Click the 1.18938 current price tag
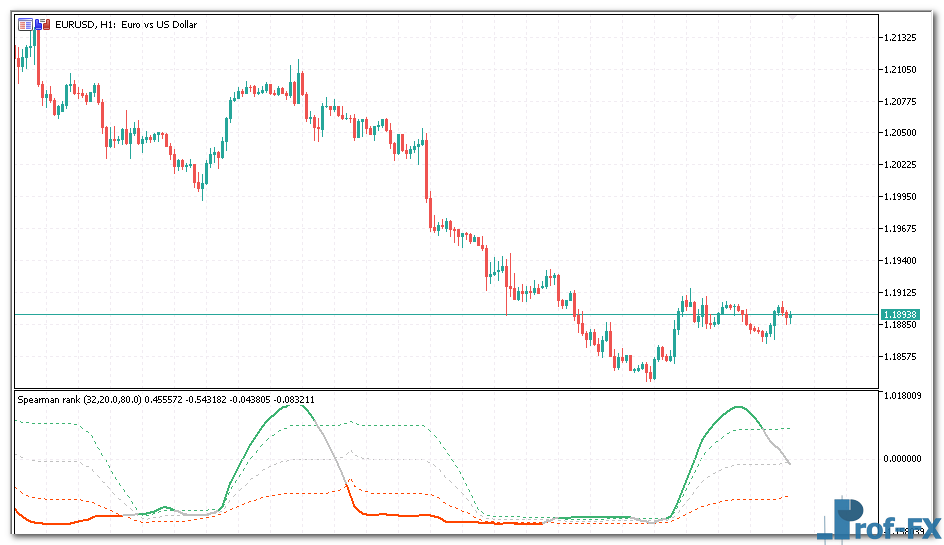Screen dimensions: 944x545 pyautogui.click(x=900, y=314)
